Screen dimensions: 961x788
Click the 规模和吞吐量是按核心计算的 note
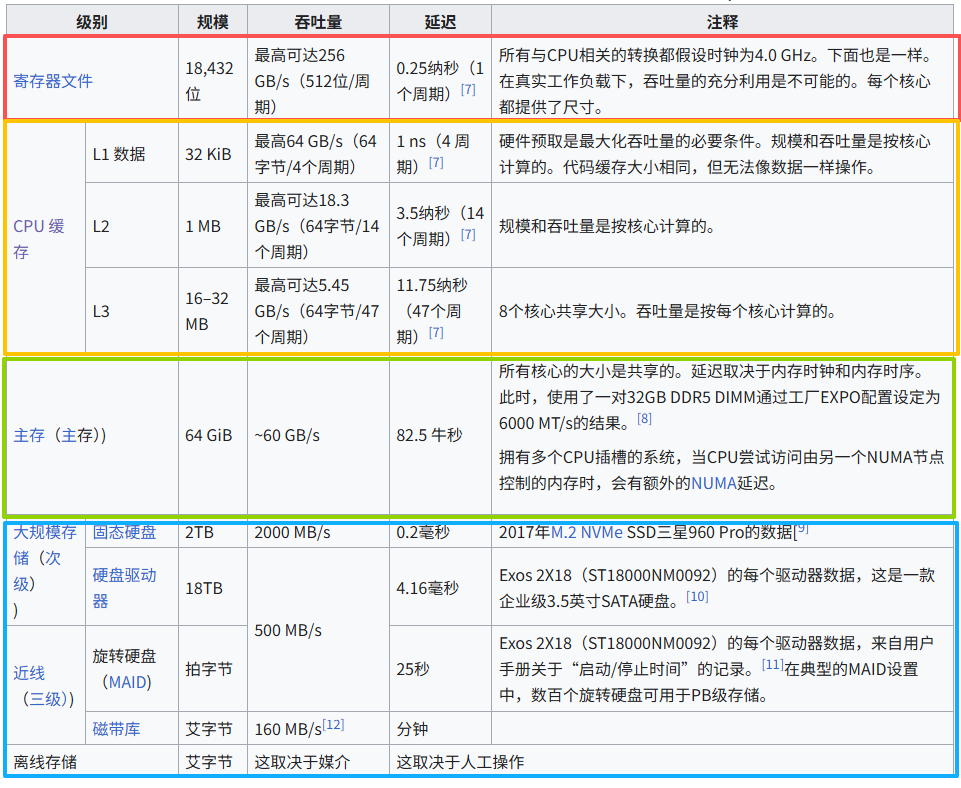coord(723,226)
